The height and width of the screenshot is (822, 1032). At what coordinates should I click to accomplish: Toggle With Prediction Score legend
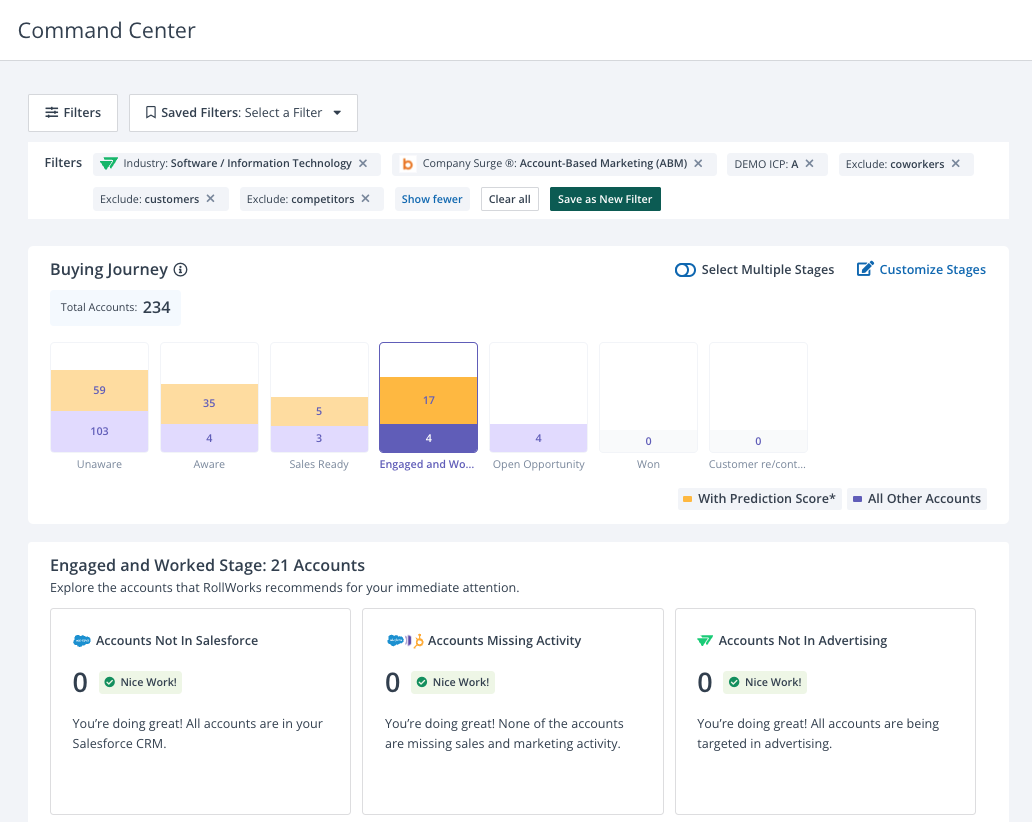pyautogui.click(x=759, y=498)
